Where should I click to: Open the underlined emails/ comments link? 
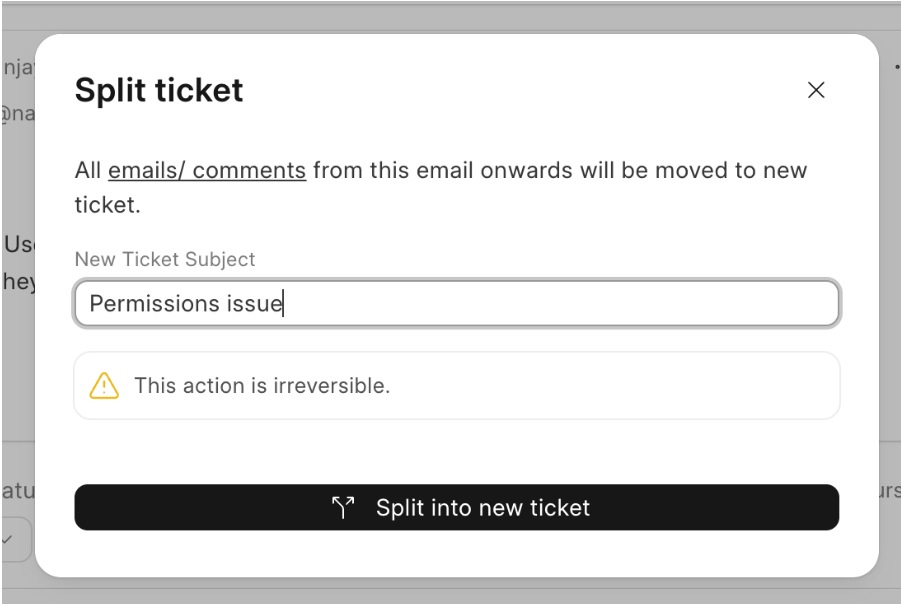[x=207, y=171]
